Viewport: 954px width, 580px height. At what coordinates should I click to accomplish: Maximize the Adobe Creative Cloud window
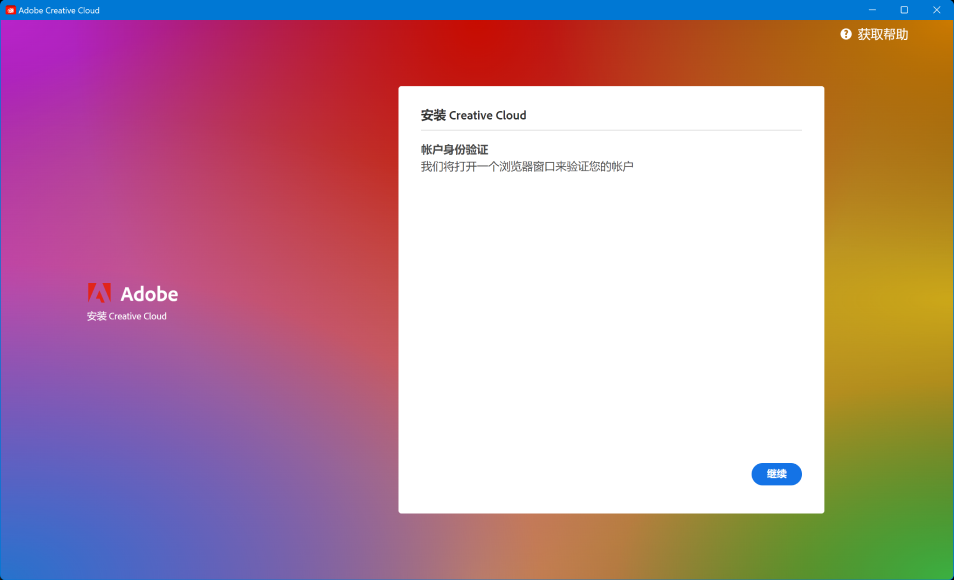[904, 10]
